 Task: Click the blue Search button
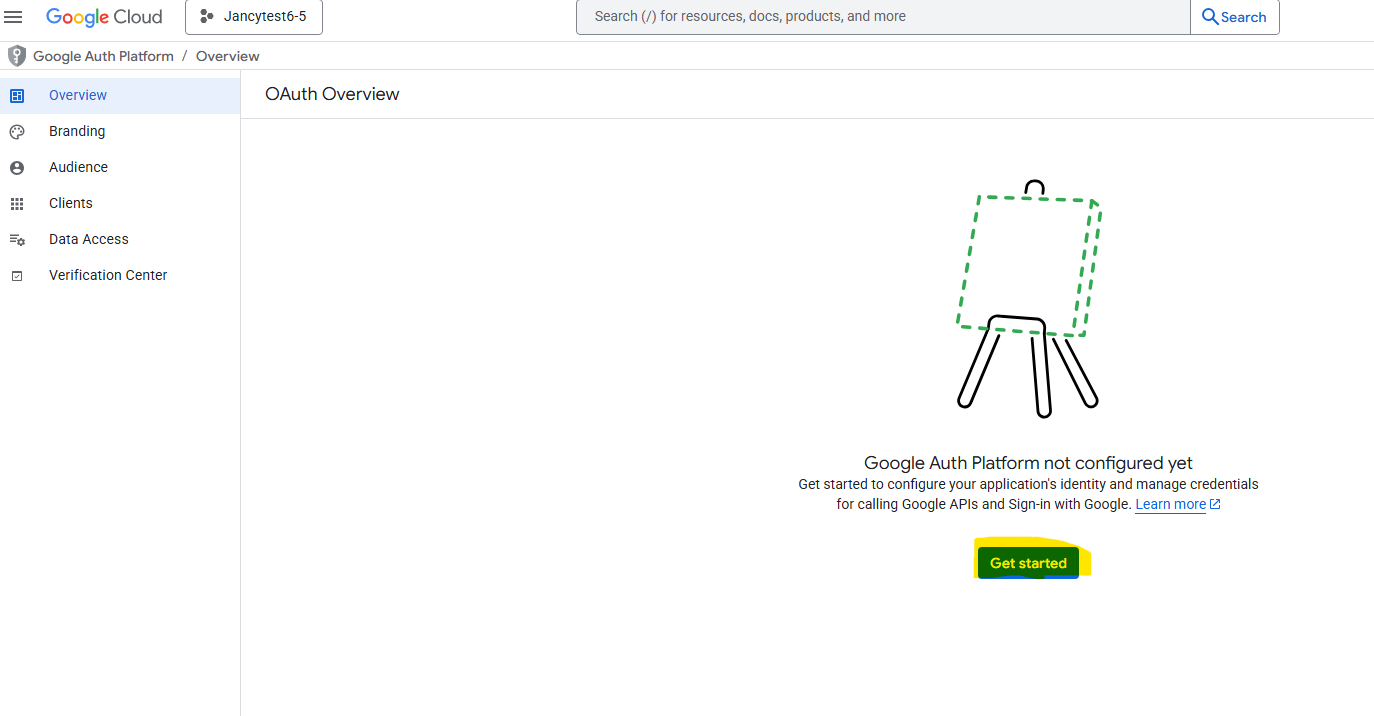pyautogui.click(x=1234, y=17)
